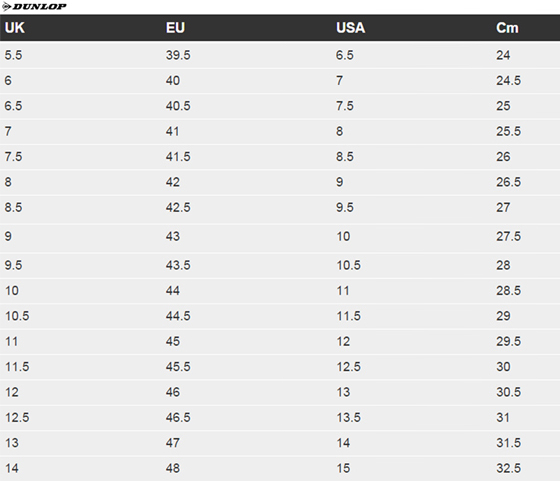Click UK size 9 cell

point(8,236)
